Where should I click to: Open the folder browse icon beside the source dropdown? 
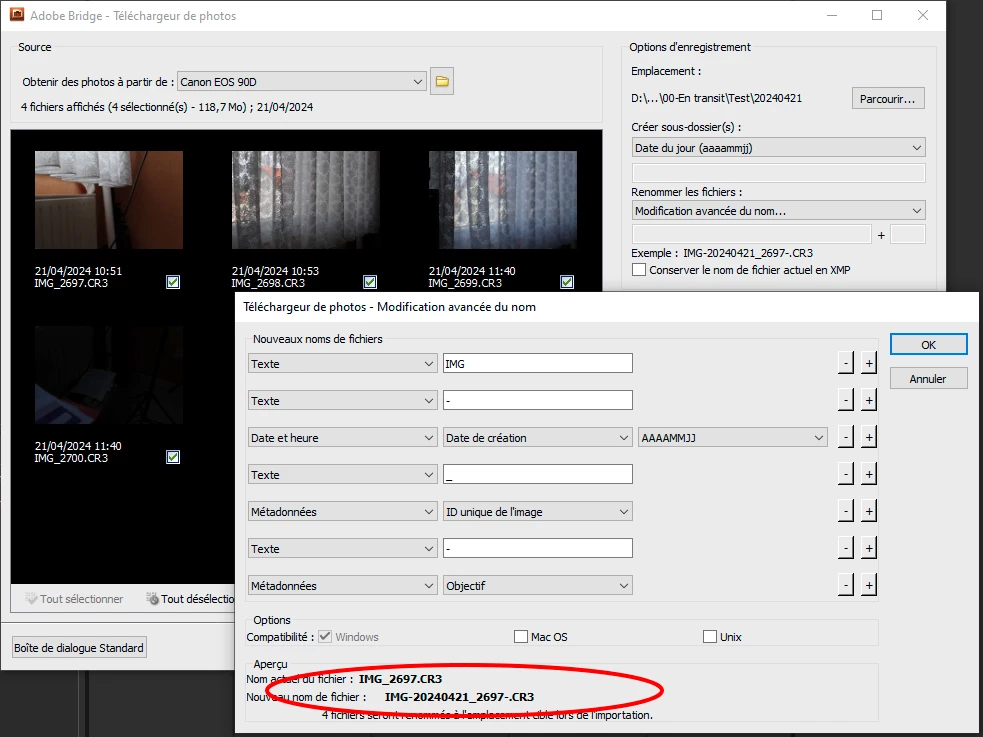(x=442, y=81)
